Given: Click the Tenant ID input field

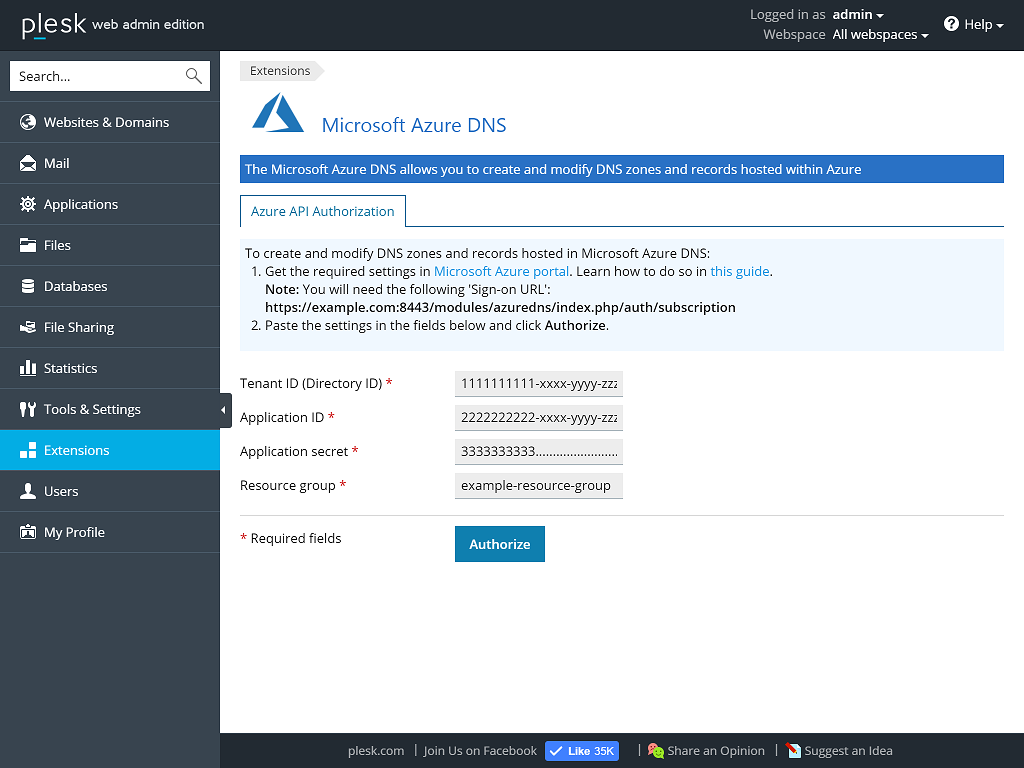Looking at the screenshot, I should 538,384.
